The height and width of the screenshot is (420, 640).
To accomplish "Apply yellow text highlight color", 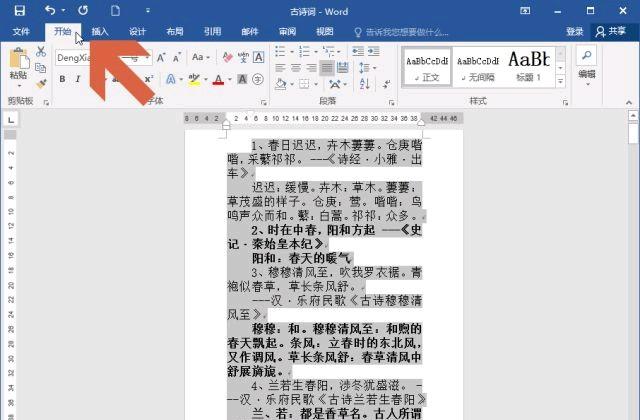I will [x=194, y=79].
